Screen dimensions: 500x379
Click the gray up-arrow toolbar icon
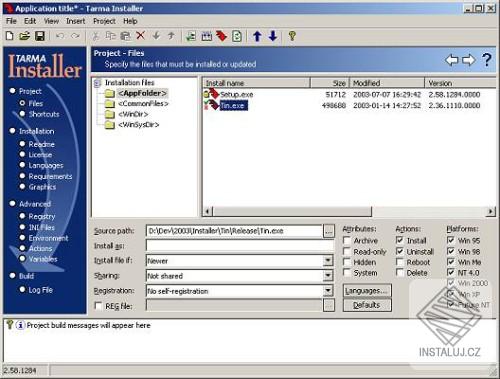point(171,35)
